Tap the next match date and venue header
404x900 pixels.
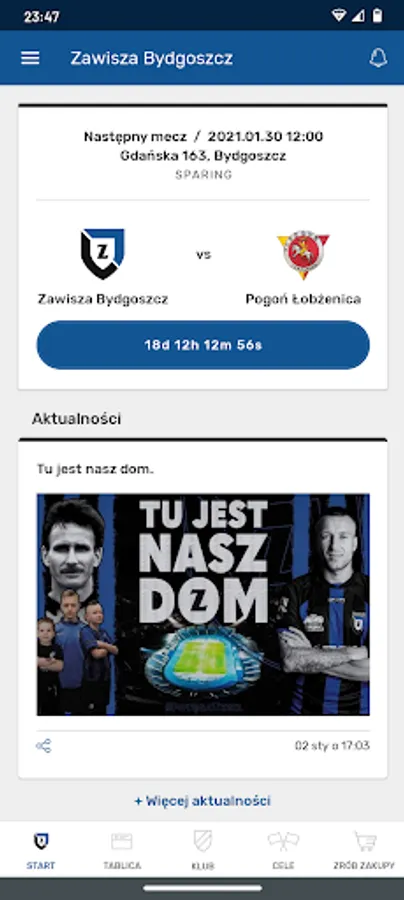click(203, 146)
